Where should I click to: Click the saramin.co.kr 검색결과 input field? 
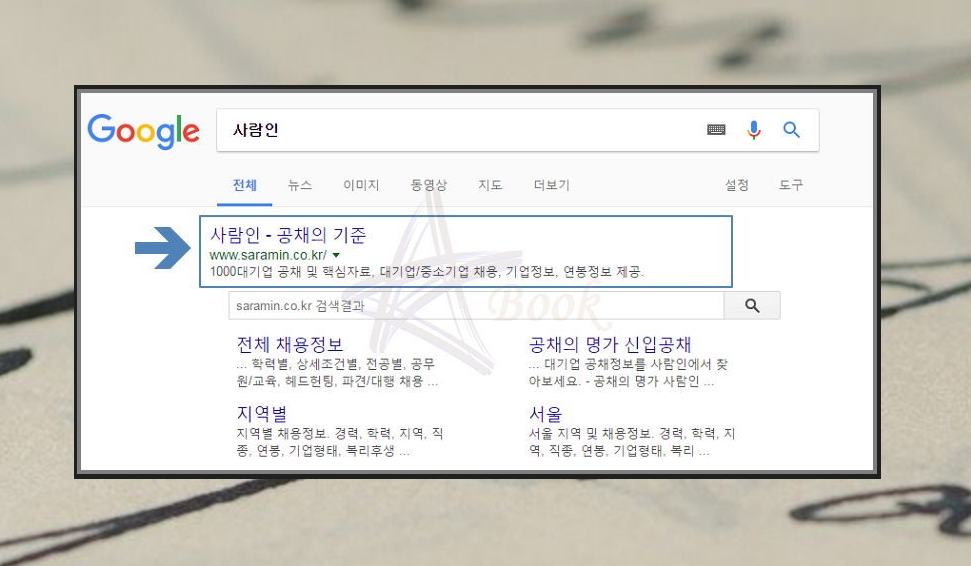click(x=476, y=305)
